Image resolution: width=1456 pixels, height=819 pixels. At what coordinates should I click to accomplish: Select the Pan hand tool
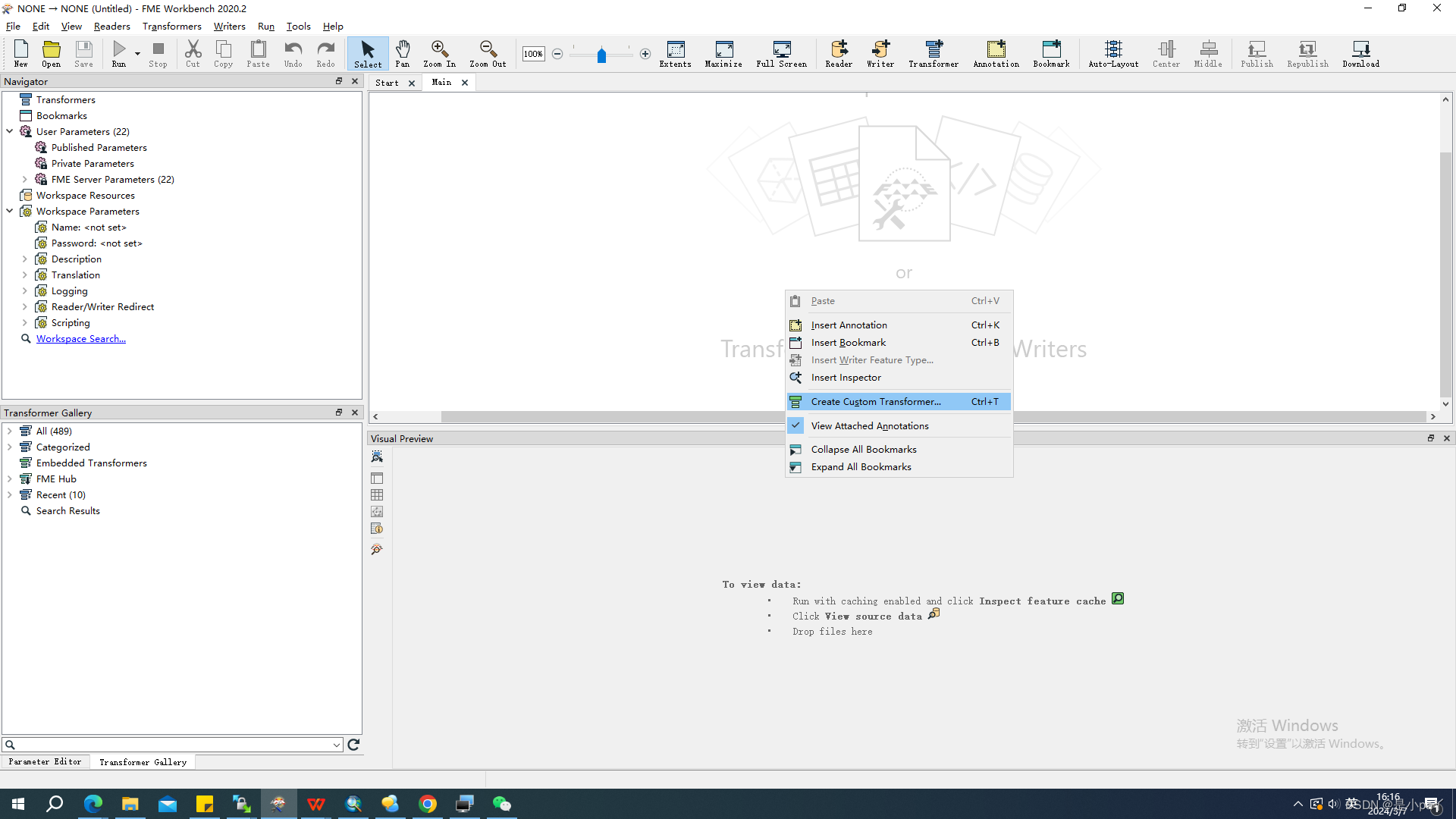coord(402,53)
